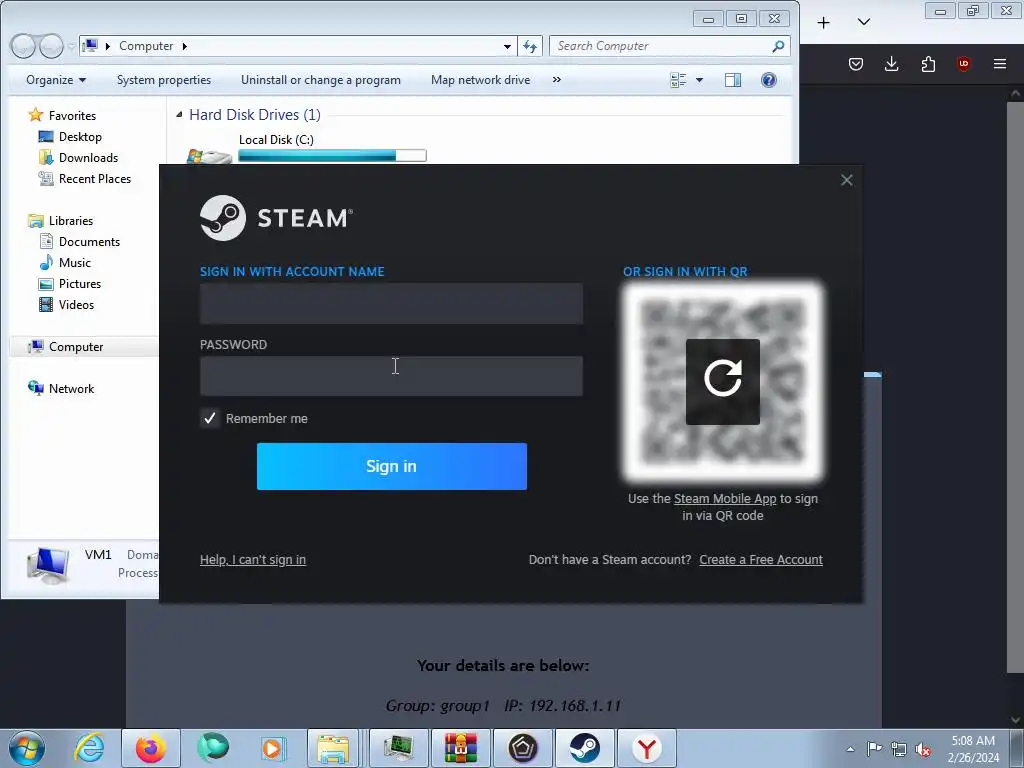Open Create a Free Account link

(761, 560)
